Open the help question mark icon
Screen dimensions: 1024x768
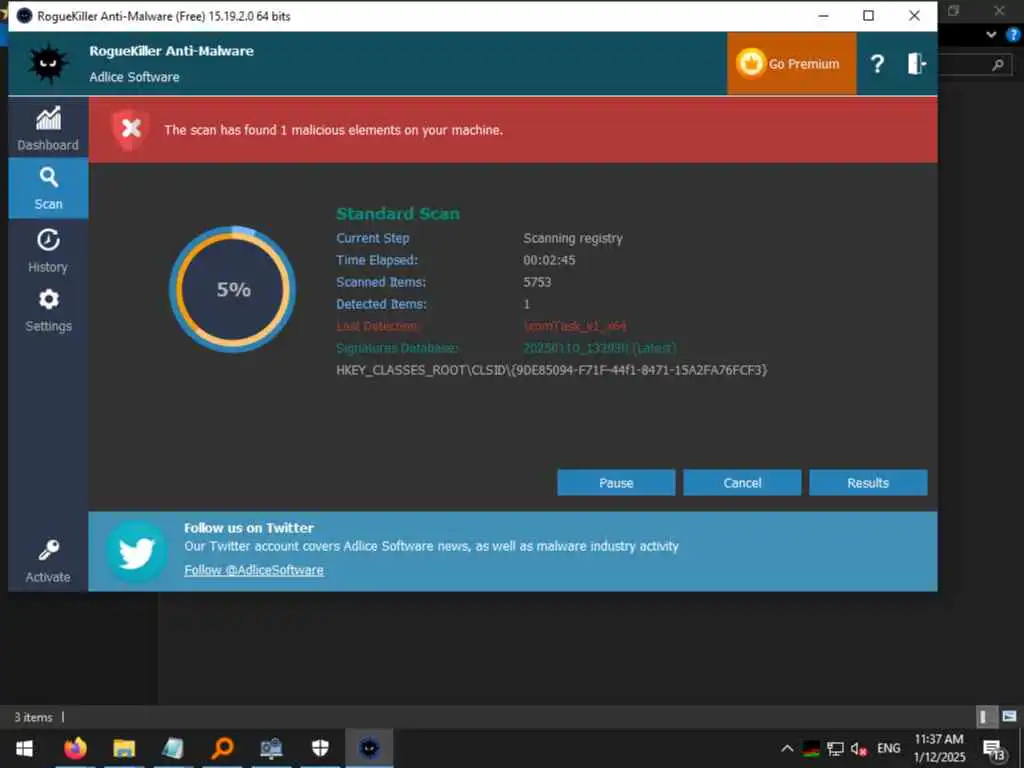coord(877,63)
